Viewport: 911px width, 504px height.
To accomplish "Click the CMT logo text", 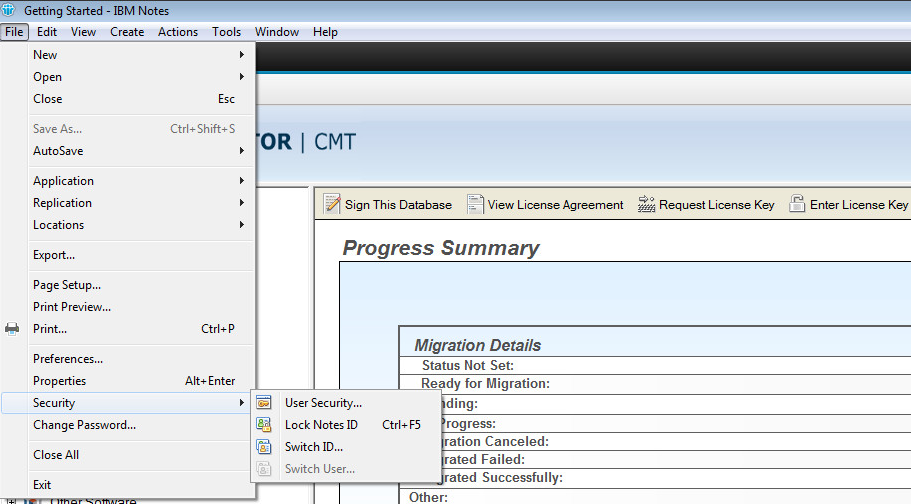I will click(335, 142).
